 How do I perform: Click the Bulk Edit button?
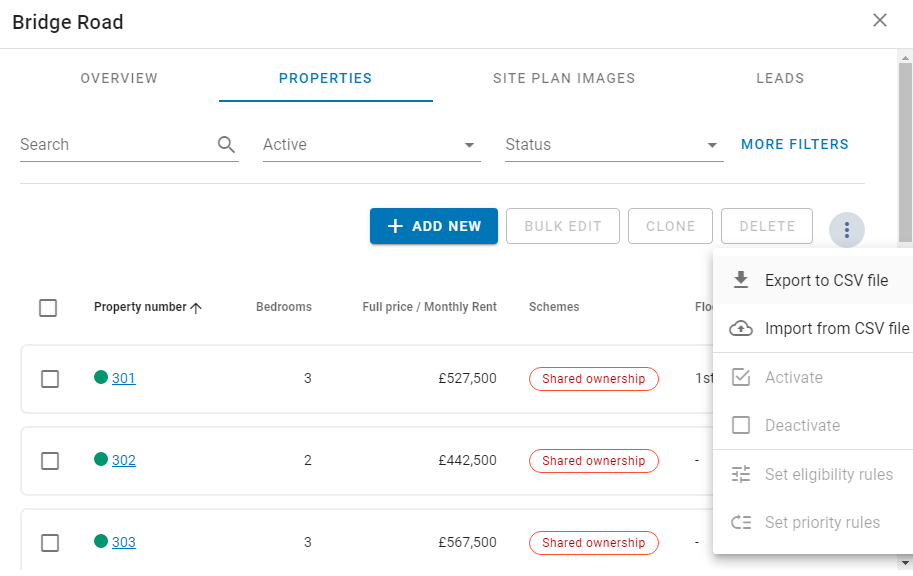(562, 226)
